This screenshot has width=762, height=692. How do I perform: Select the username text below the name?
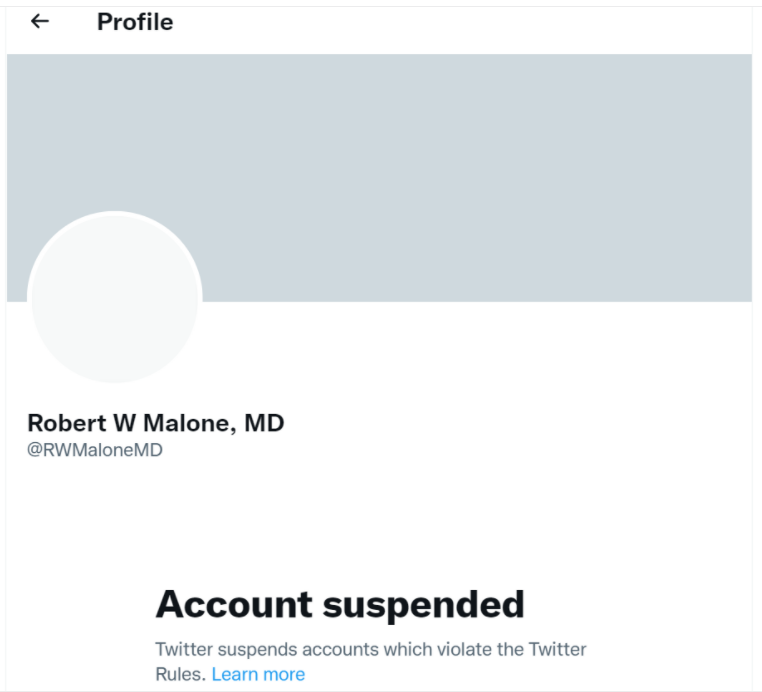pyautogui.click(x=95, y=450)
